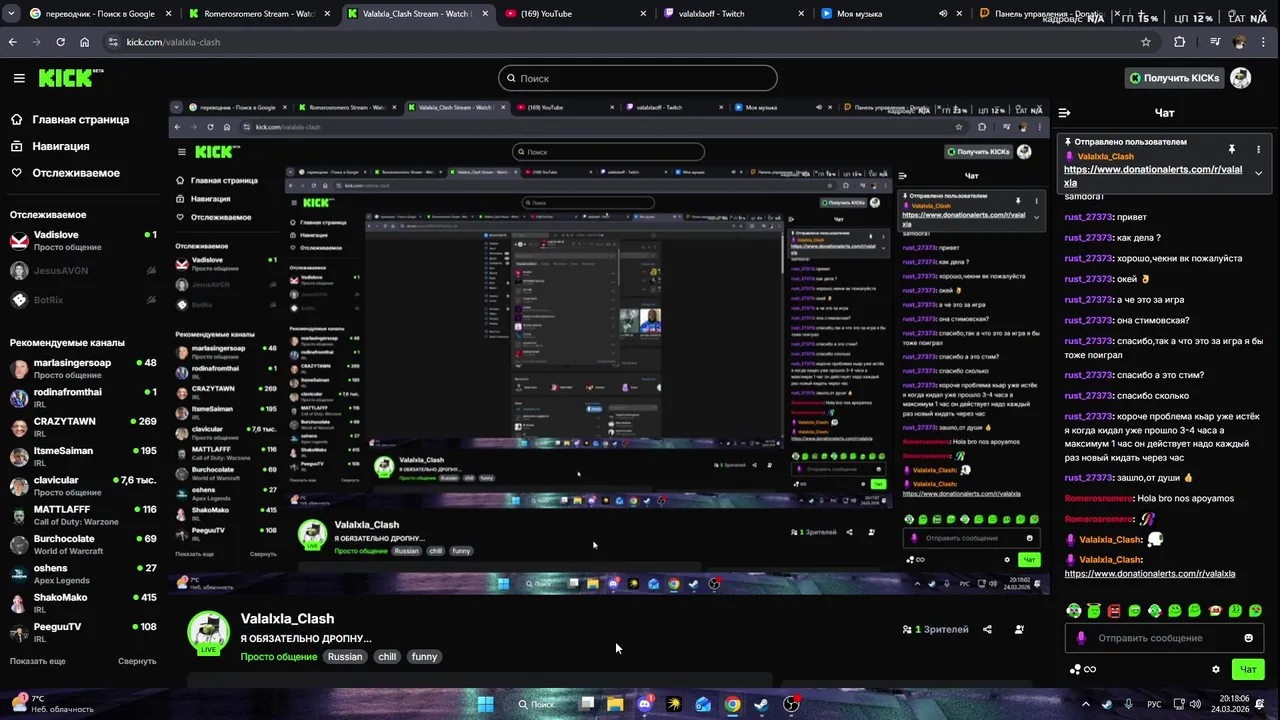Image resolution: width=1280 pixels, height=720 pixels.
Task: Reload the page
Action: [60, 42]
